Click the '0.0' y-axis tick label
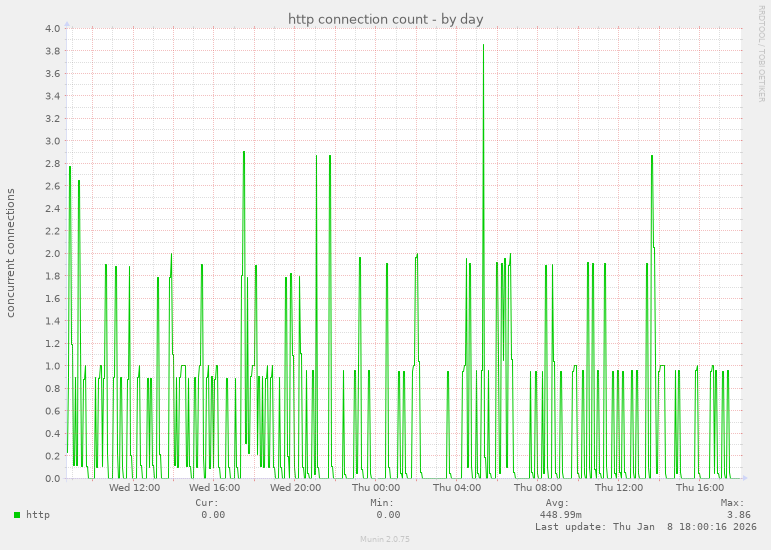The height and width of the screenshot is (550, 771). pos(53,479)
